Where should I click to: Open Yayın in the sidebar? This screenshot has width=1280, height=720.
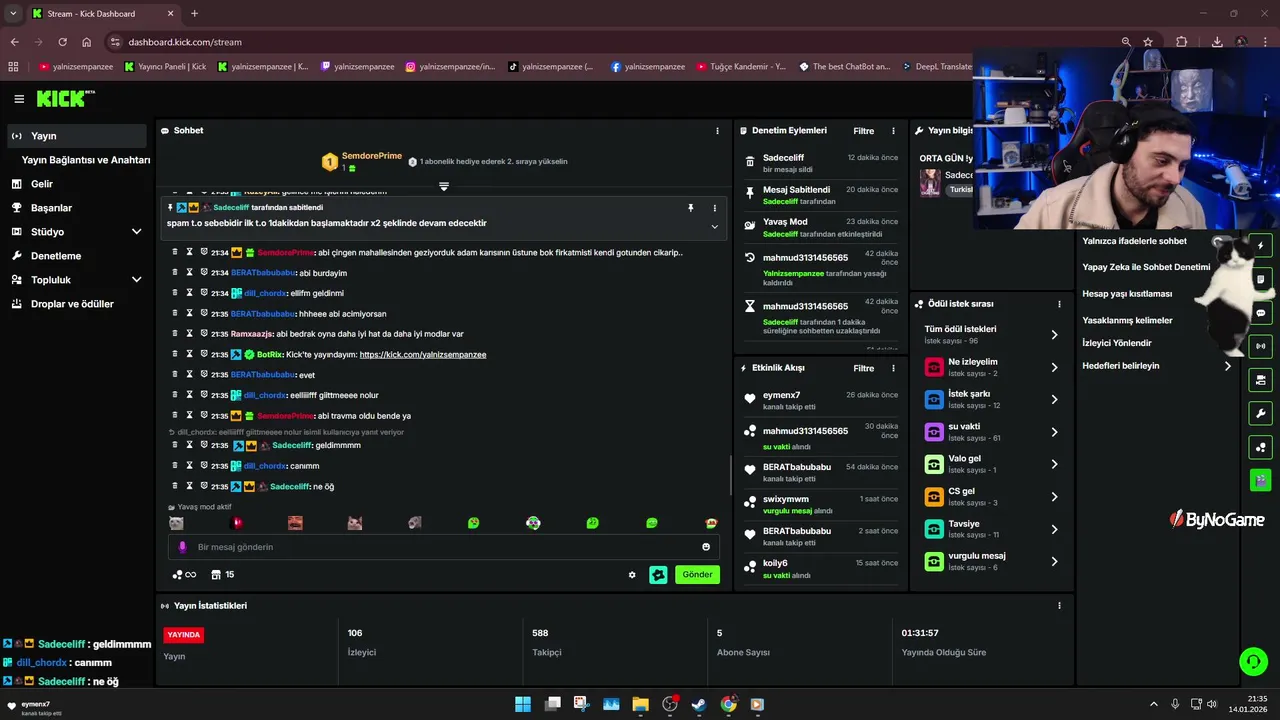(77, 136)
